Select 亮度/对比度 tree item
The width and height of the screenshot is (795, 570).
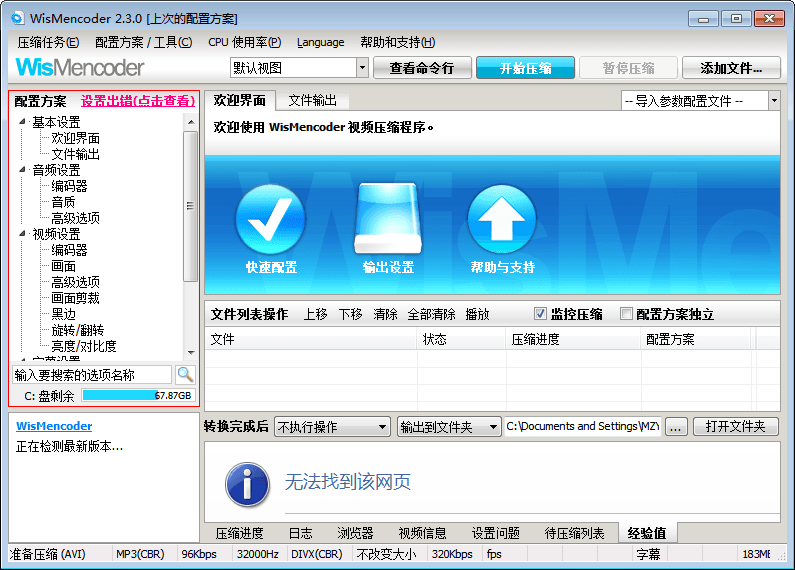coord(84,346)
